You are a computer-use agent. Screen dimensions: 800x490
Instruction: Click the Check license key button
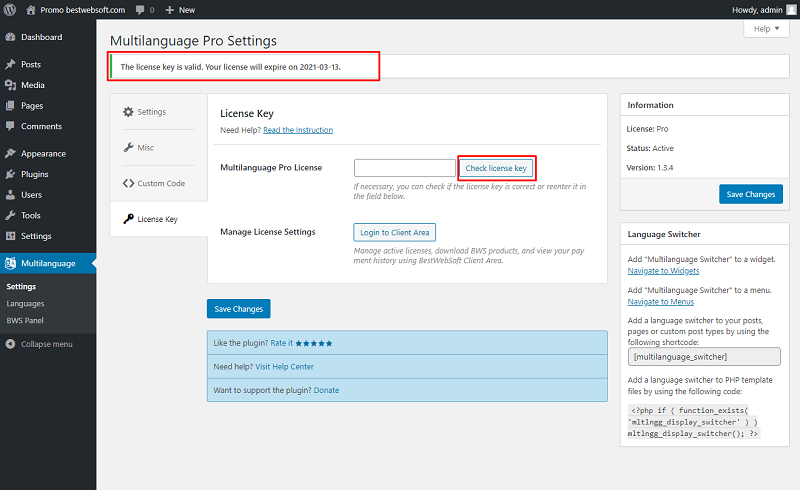click(x=496, y=168)
